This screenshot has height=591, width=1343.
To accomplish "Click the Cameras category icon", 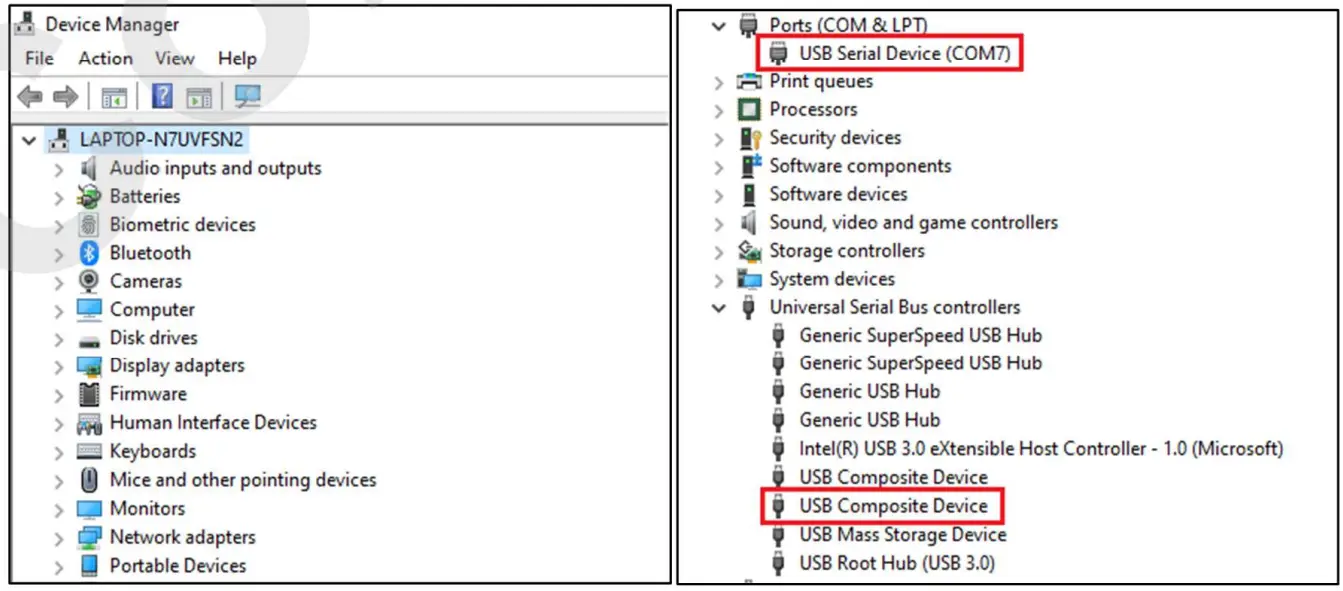I will (x=88, y=281).
